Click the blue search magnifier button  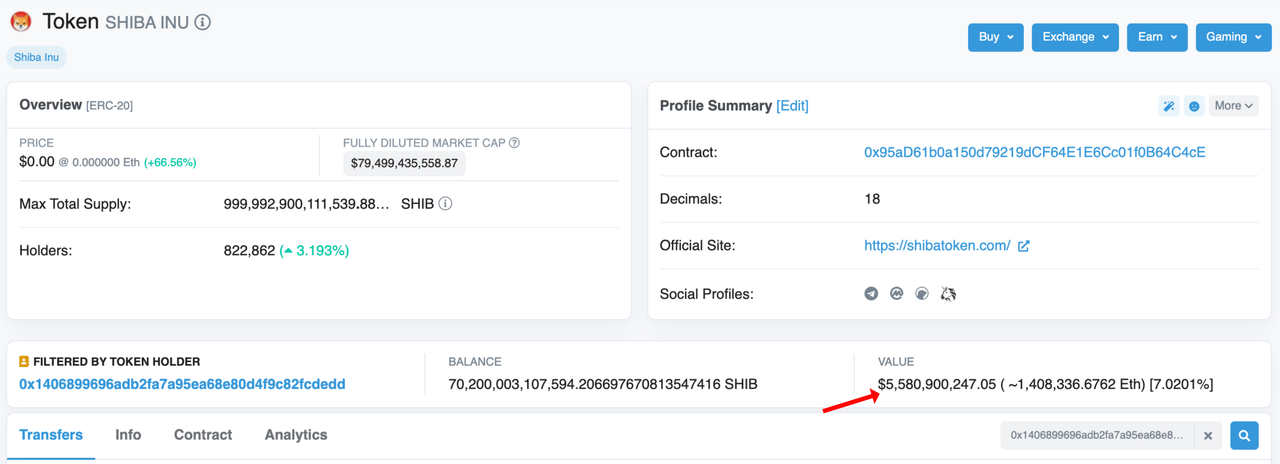click(1244, 435)
